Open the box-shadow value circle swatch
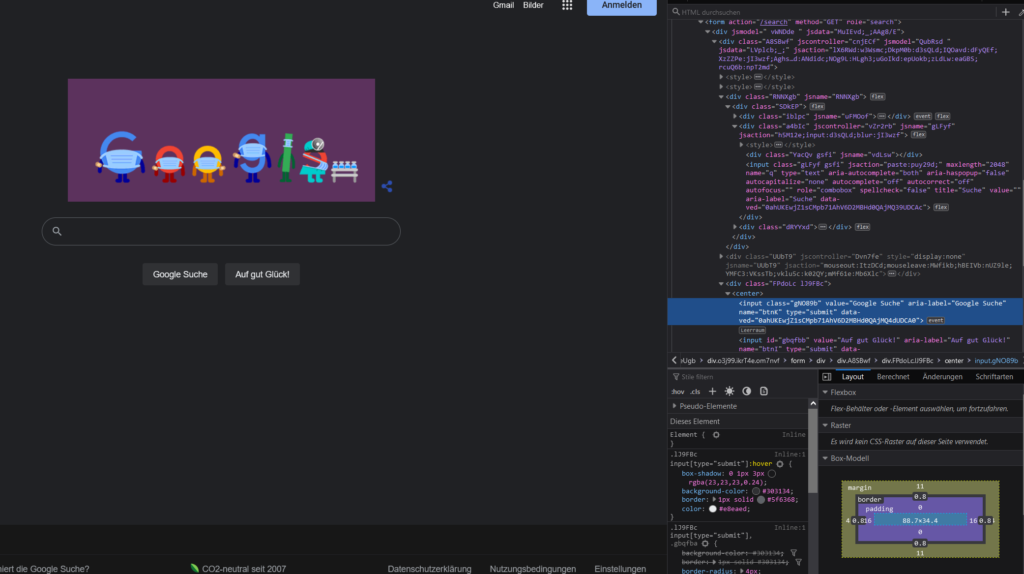The width and height of the screenshot is (1024, 574). tap(772, 473)
